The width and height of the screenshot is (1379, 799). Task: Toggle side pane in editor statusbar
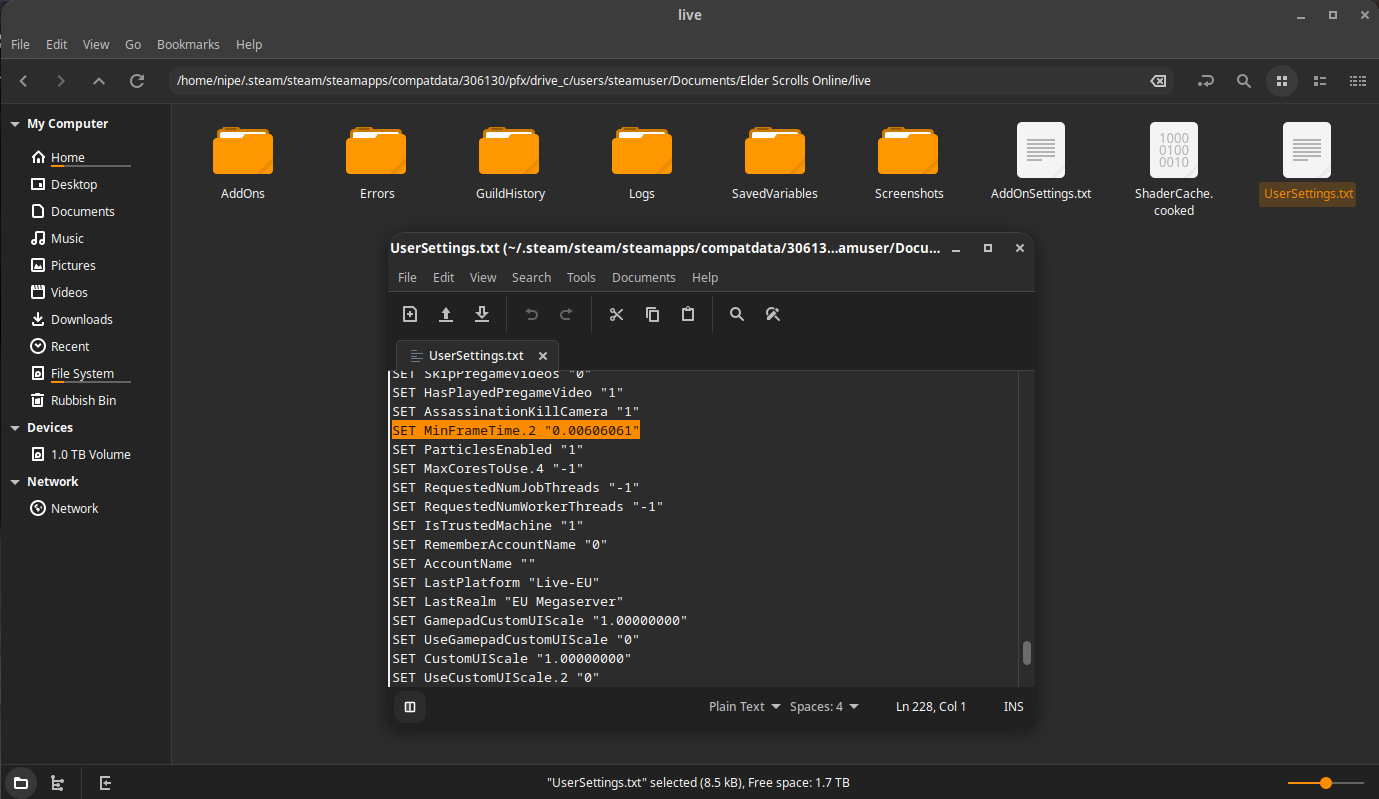pos(410,707)
